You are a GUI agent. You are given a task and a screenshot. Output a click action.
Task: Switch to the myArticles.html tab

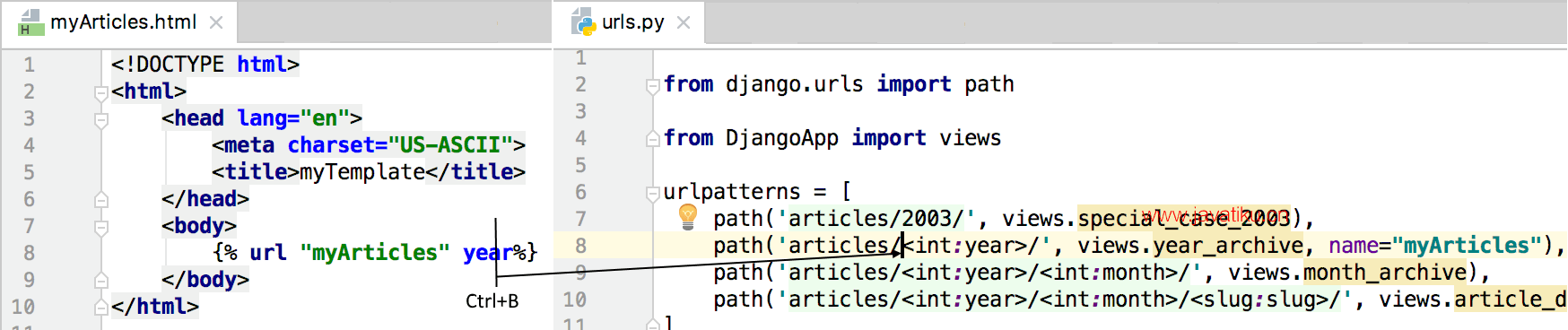(x=123, y=22)
